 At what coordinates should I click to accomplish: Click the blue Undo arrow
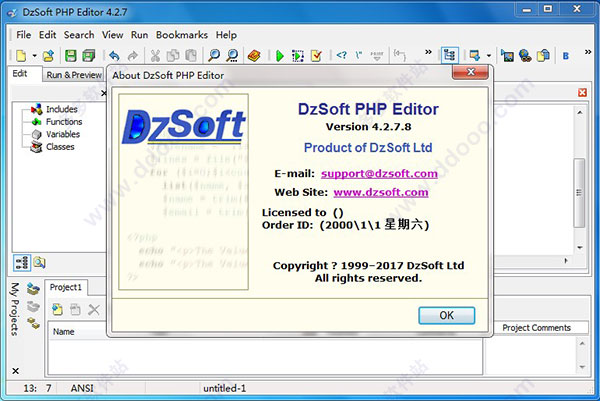point(114,56)
